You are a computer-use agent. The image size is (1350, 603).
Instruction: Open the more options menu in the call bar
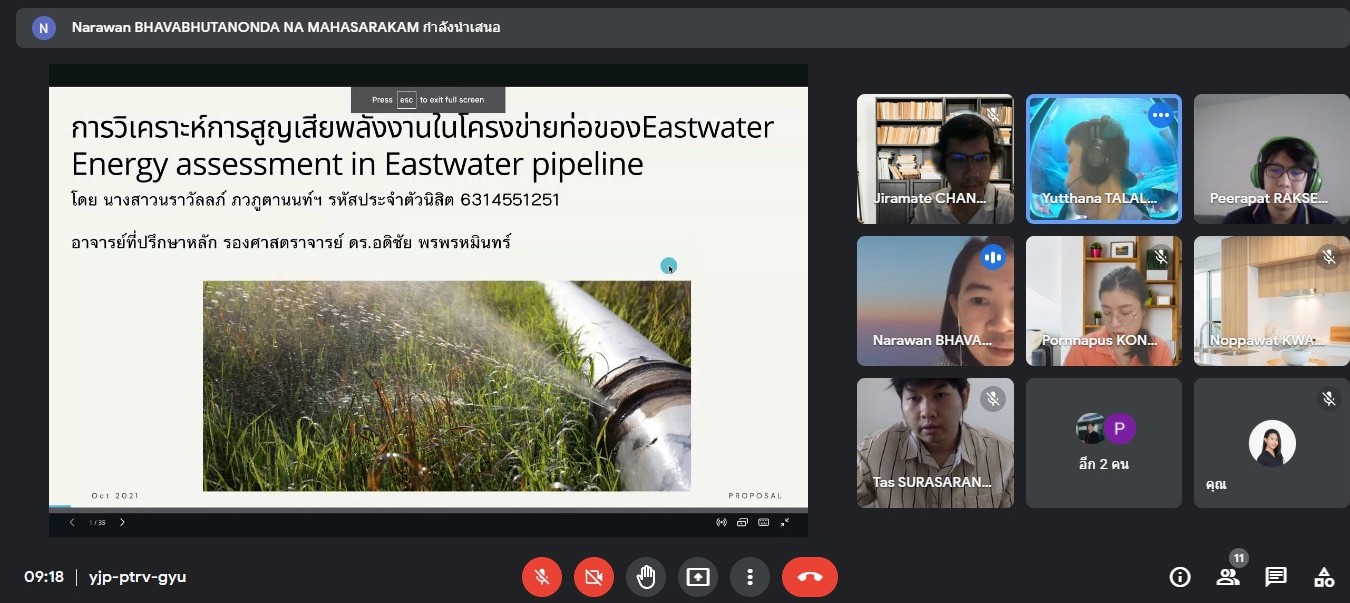click(750, 577)
